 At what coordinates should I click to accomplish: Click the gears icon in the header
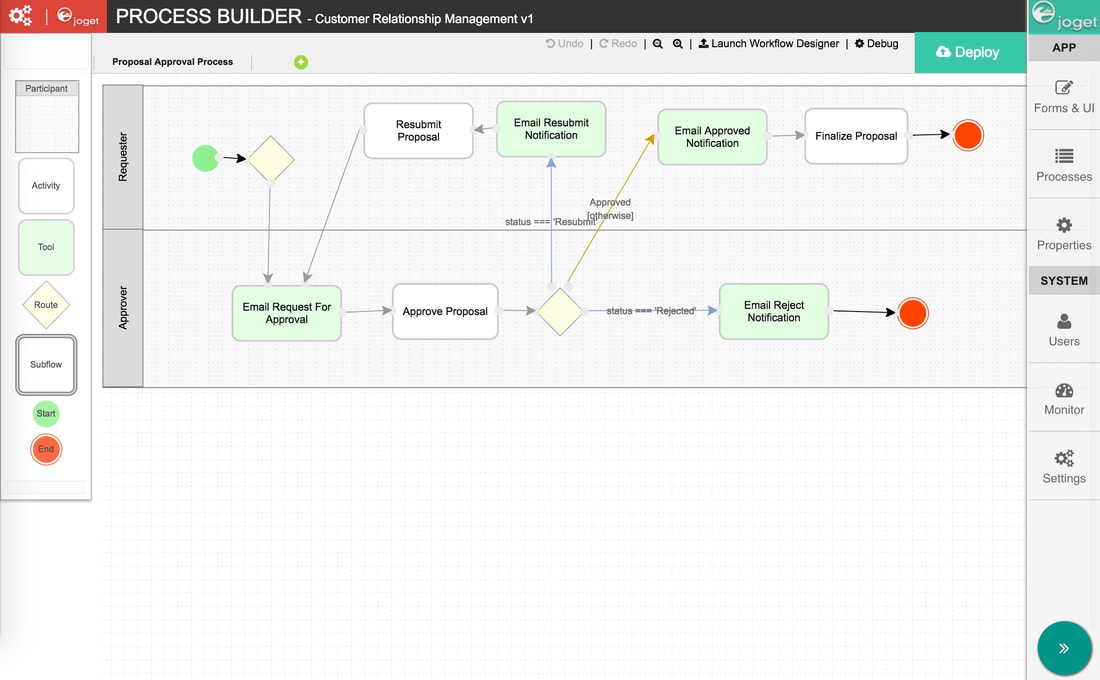tap(20, 16)
